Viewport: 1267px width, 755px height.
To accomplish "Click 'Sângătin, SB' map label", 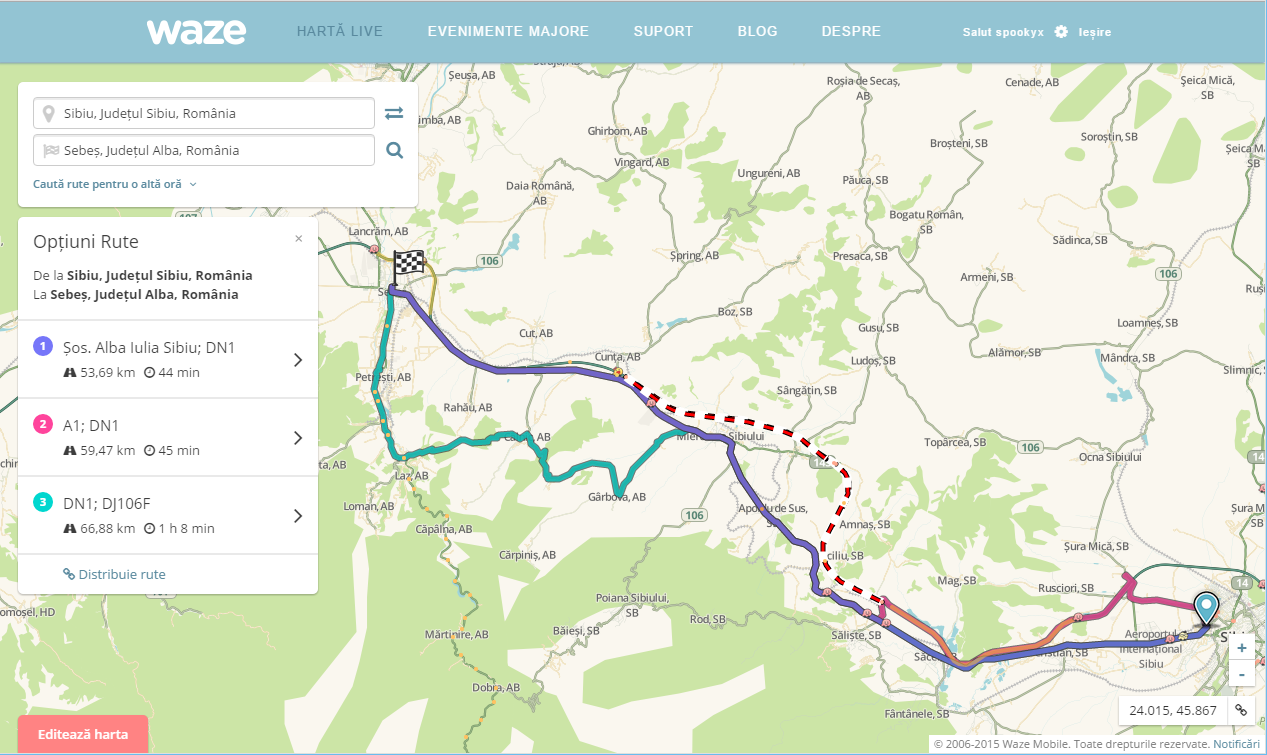I will click(805, 390).
